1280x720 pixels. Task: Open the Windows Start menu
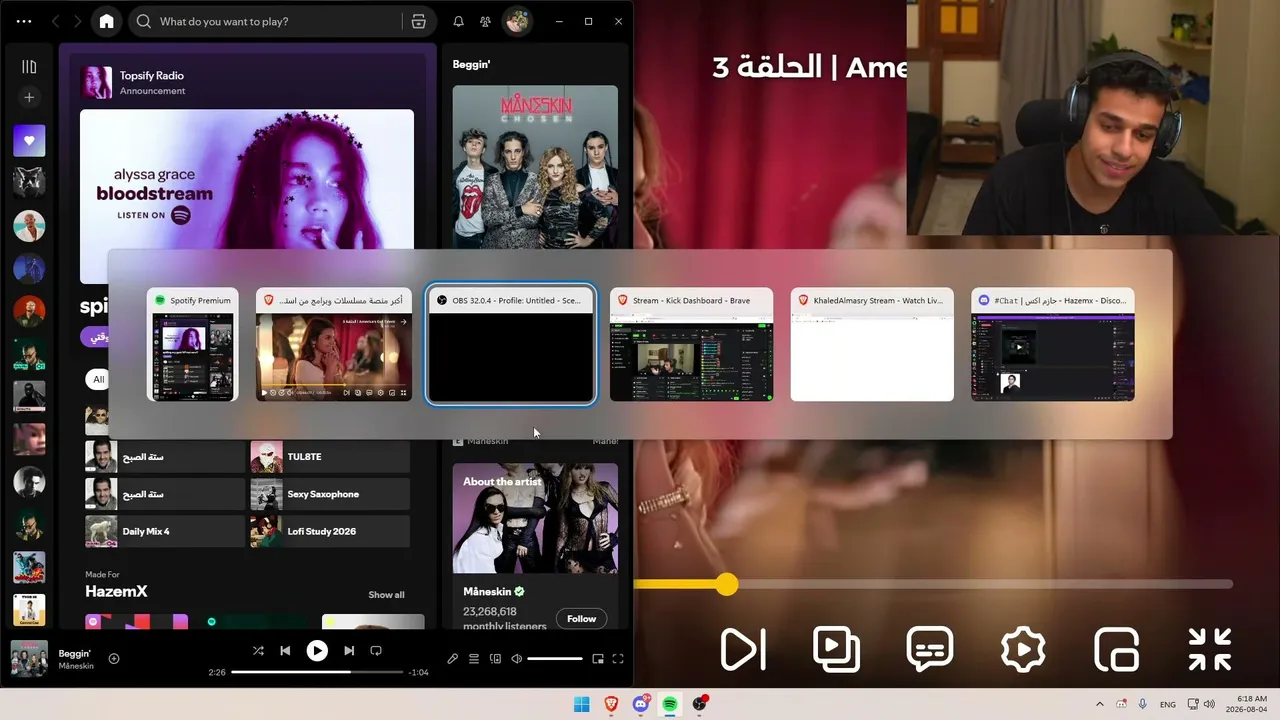tap(582, 704)
